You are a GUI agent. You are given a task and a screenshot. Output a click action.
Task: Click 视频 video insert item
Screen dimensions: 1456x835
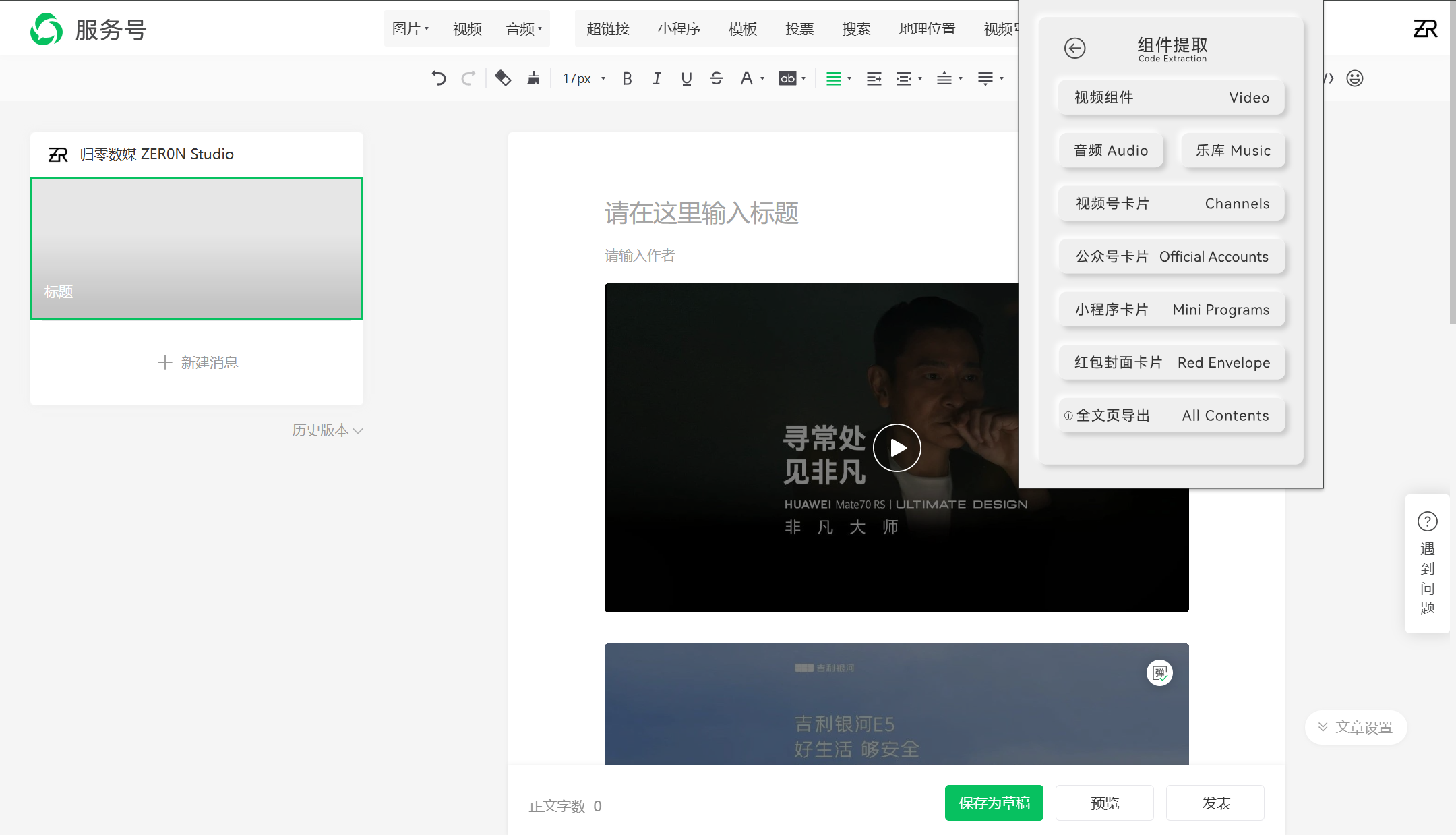[467, 29]
